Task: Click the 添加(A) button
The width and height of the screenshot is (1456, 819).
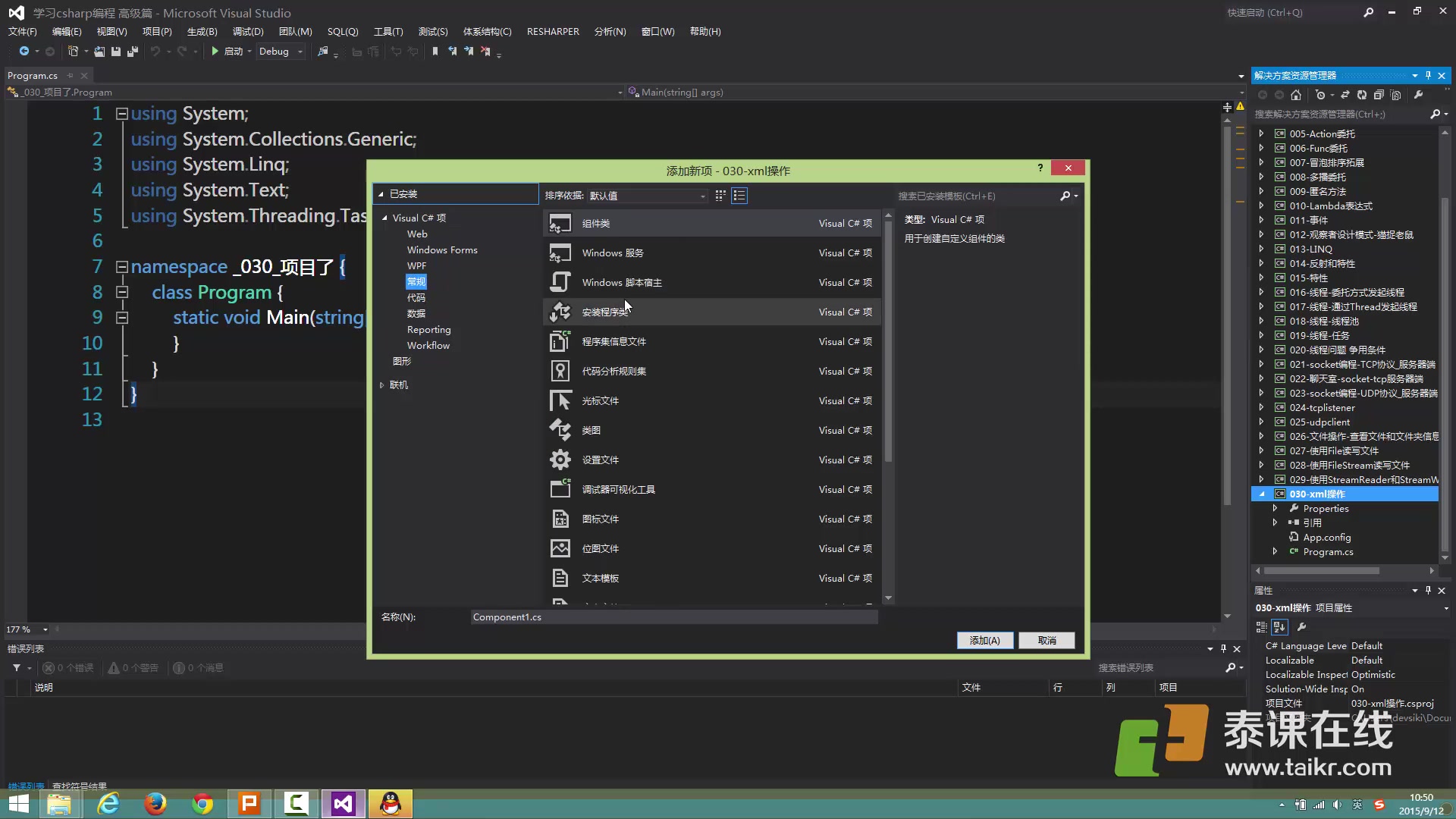Action: pos(984,640)
